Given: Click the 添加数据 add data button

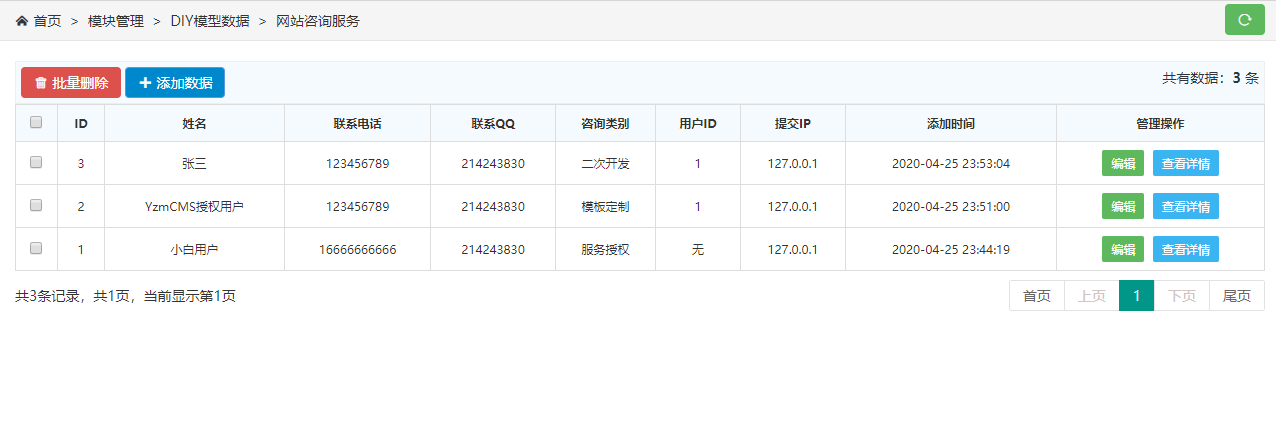Looking at the screenshot, I should tap(175, 83).
